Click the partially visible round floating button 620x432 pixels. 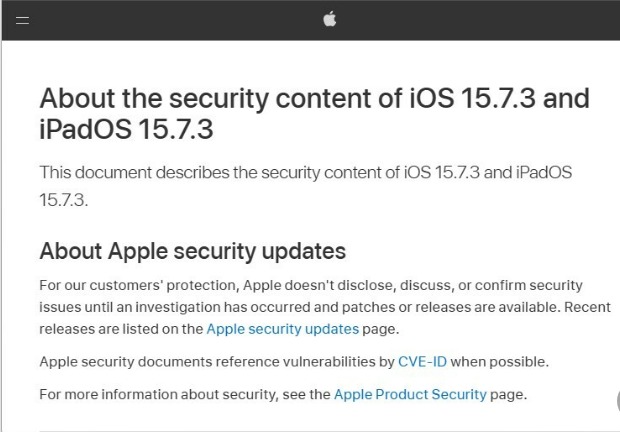615,401
